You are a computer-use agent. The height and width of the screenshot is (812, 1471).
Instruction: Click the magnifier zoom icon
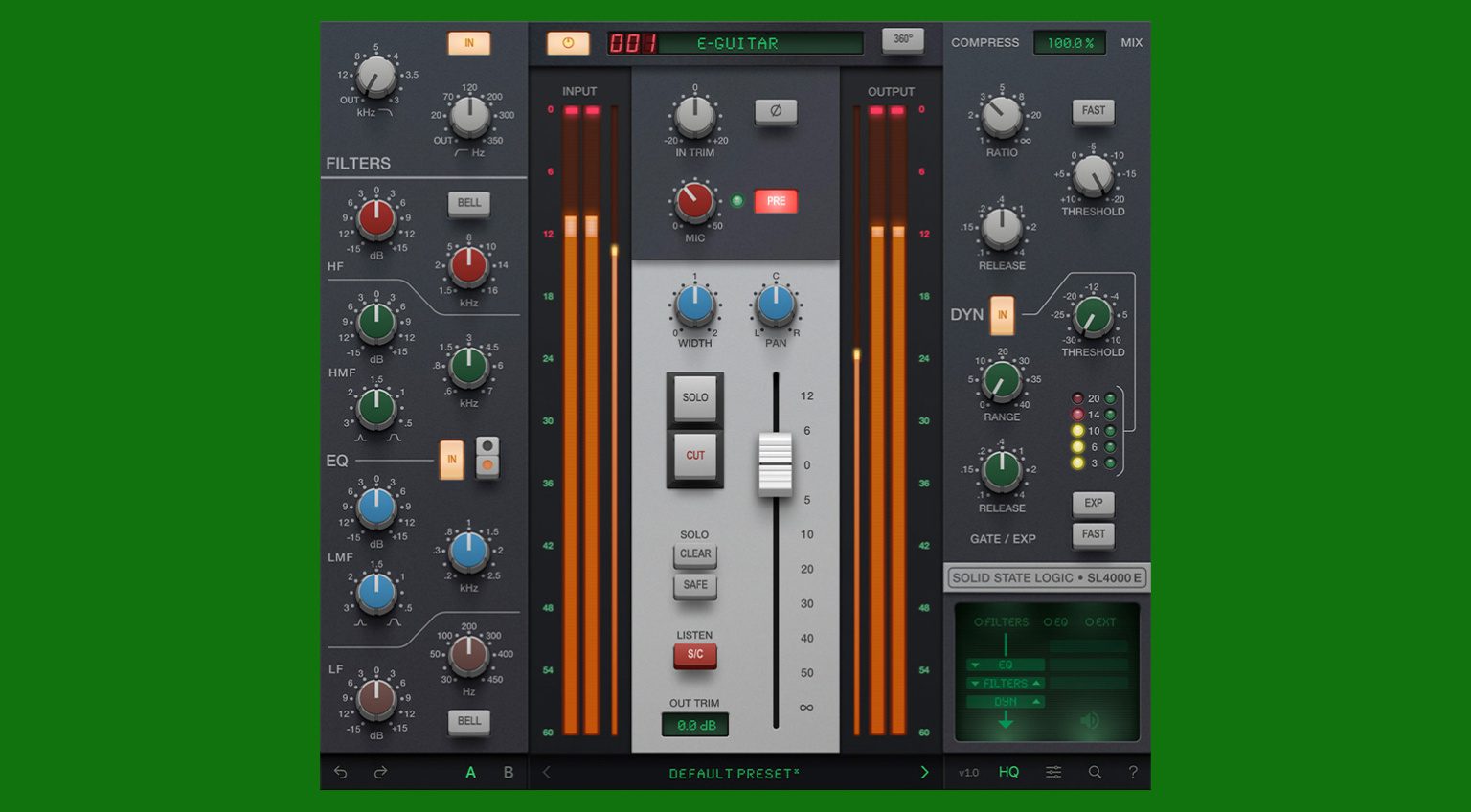pos(1095,772)
